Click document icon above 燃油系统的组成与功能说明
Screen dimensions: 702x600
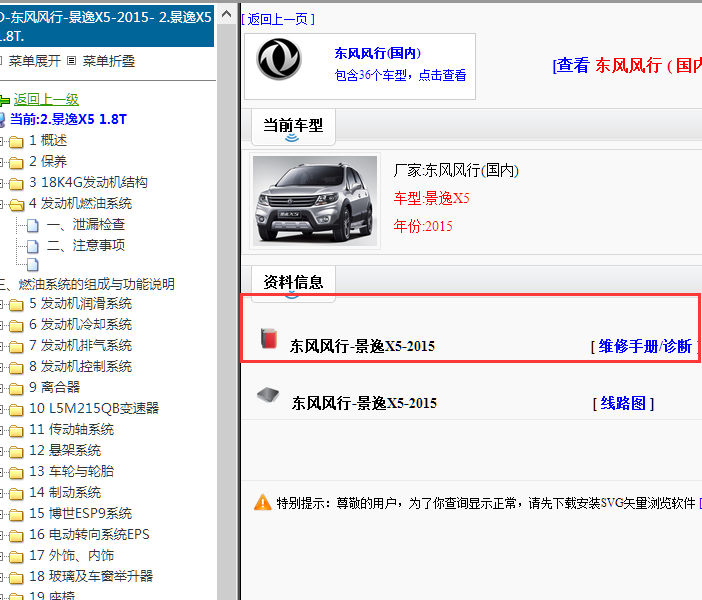coord(33,265)
